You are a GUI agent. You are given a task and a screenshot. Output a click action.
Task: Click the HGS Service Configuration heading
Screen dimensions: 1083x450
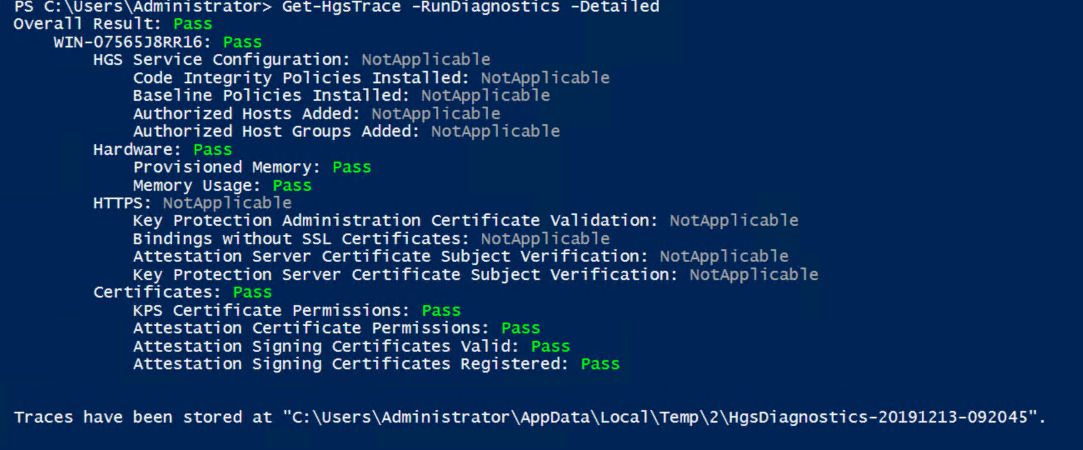pyautogui.click(x=227, y=60)
